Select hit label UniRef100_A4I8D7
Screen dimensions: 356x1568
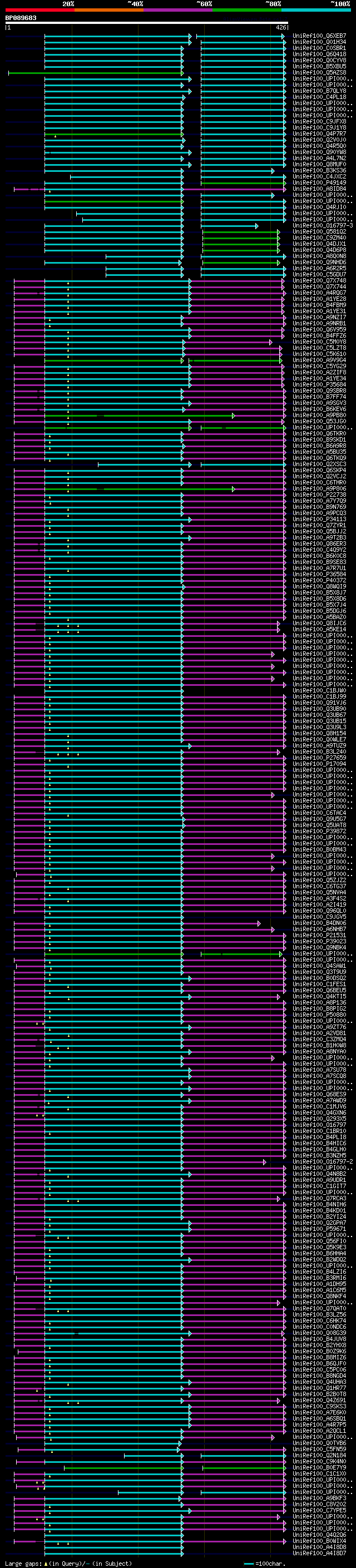tap(319, 1554)
